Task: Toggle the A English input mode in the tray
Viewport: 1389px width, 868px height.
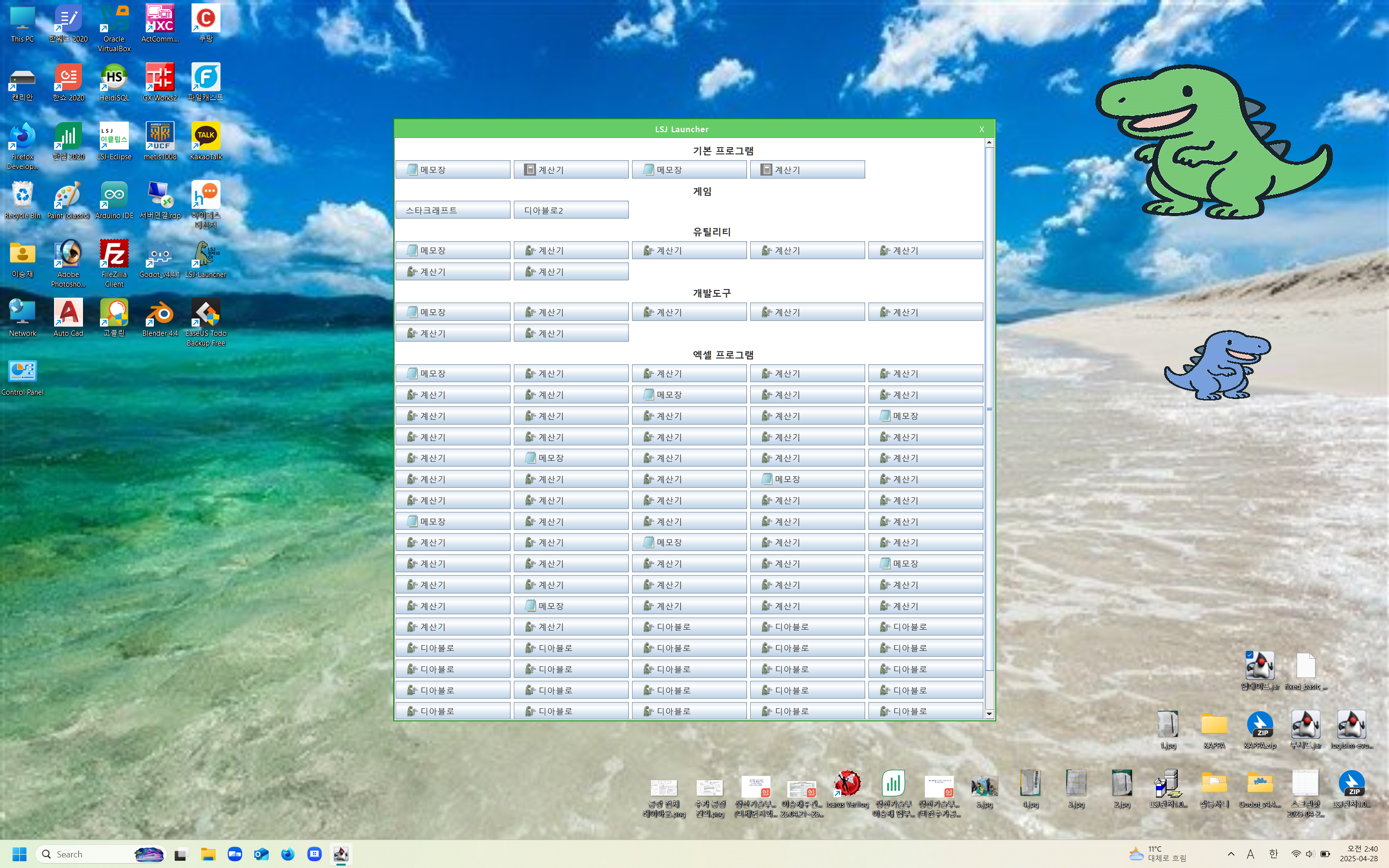Action: point(1250,854)
